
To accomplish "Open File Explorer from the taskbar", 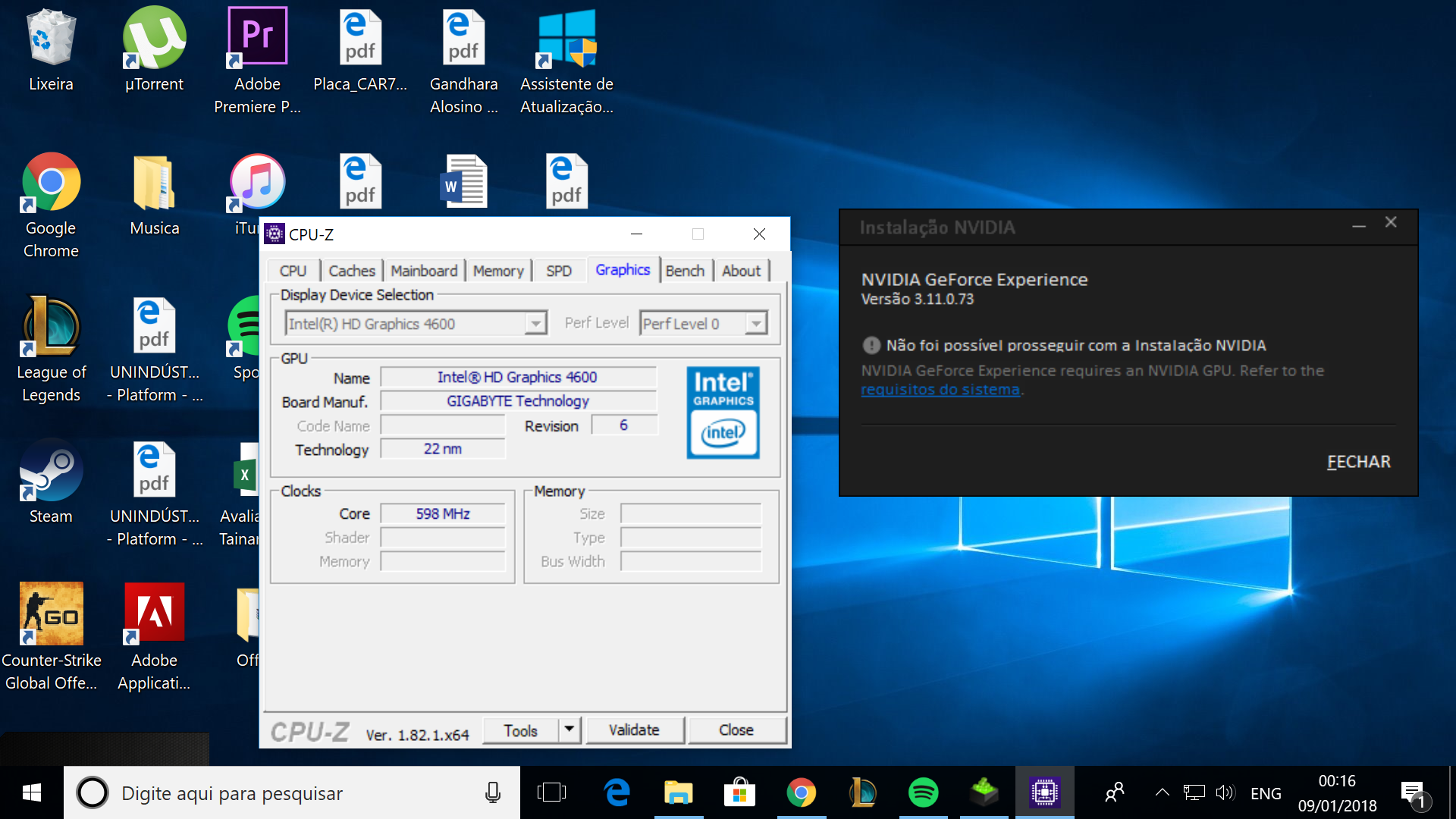I will coord(679,793).
